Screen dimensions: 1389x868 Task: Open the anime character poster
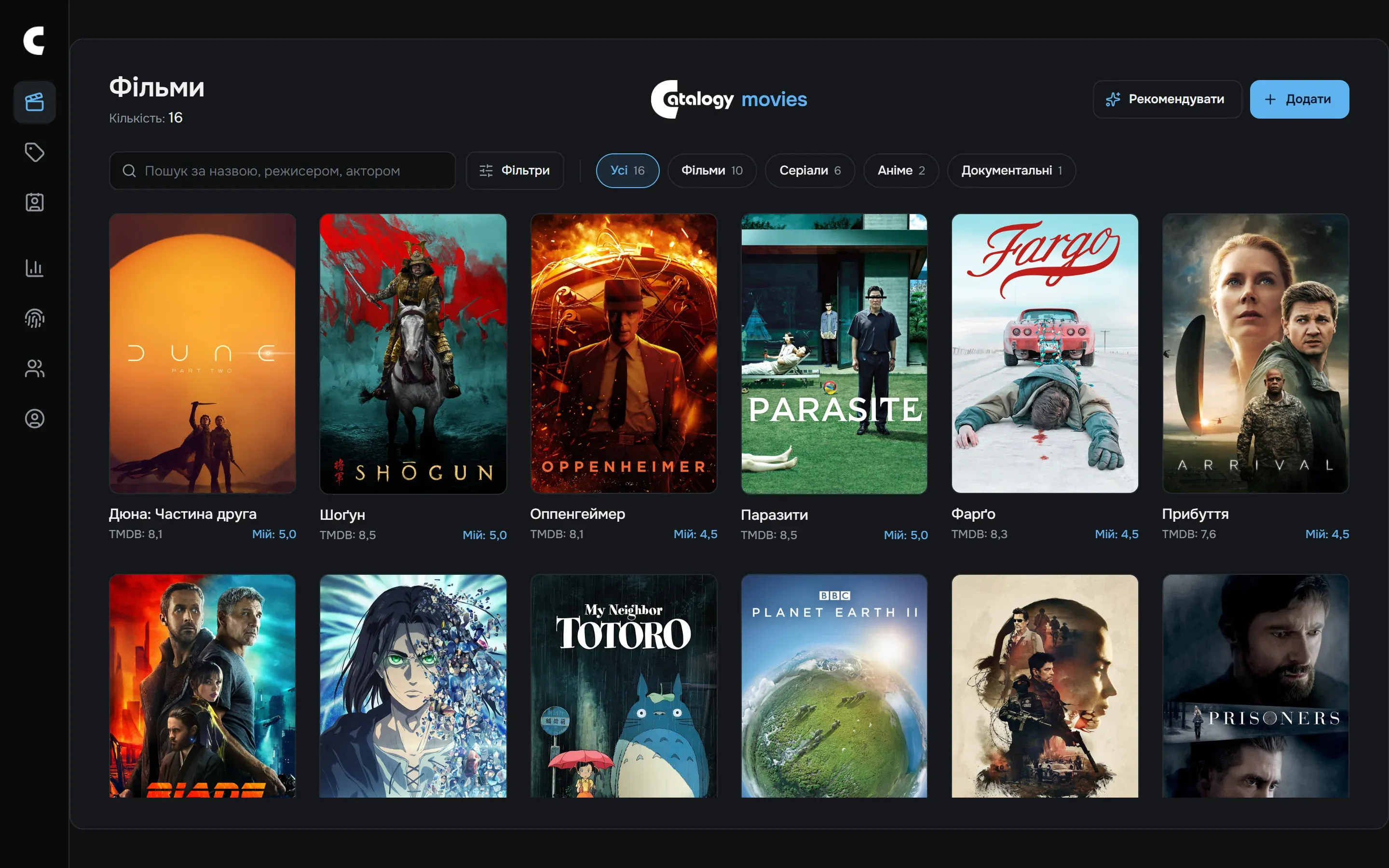pos(413,685)
